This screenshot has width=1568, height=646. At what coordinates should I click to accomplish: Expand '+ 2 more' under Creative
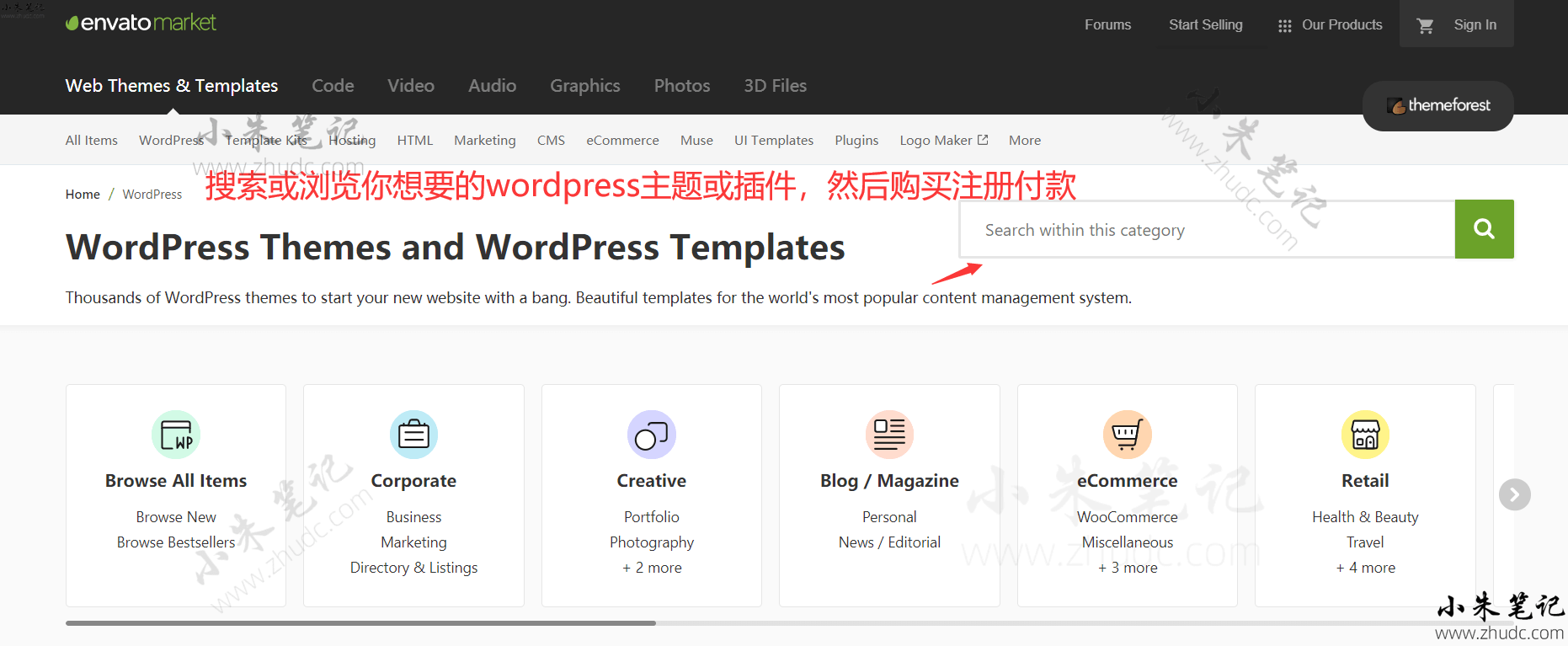pyautogui.click(x=652, y=568)
